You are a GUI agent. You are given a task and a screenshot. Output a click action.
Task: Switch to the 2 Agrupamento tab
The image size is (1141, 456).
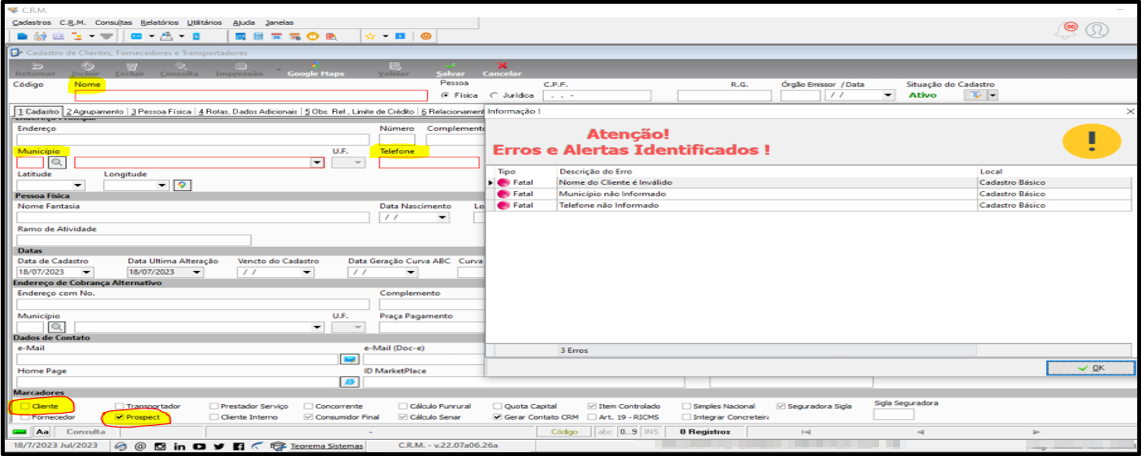95,112
